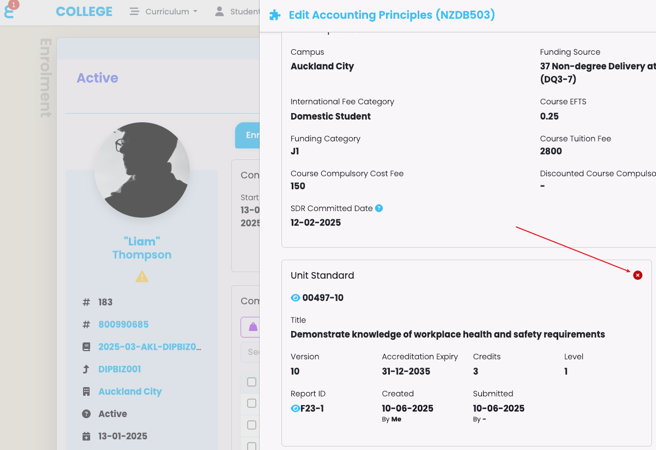
Task: Click the book icon beside intake code
Action: click(x=86, y=347)
